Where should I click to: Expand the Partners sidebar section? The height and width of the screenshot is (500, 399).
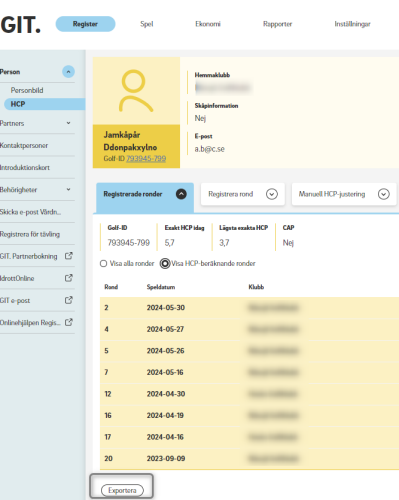68,123
